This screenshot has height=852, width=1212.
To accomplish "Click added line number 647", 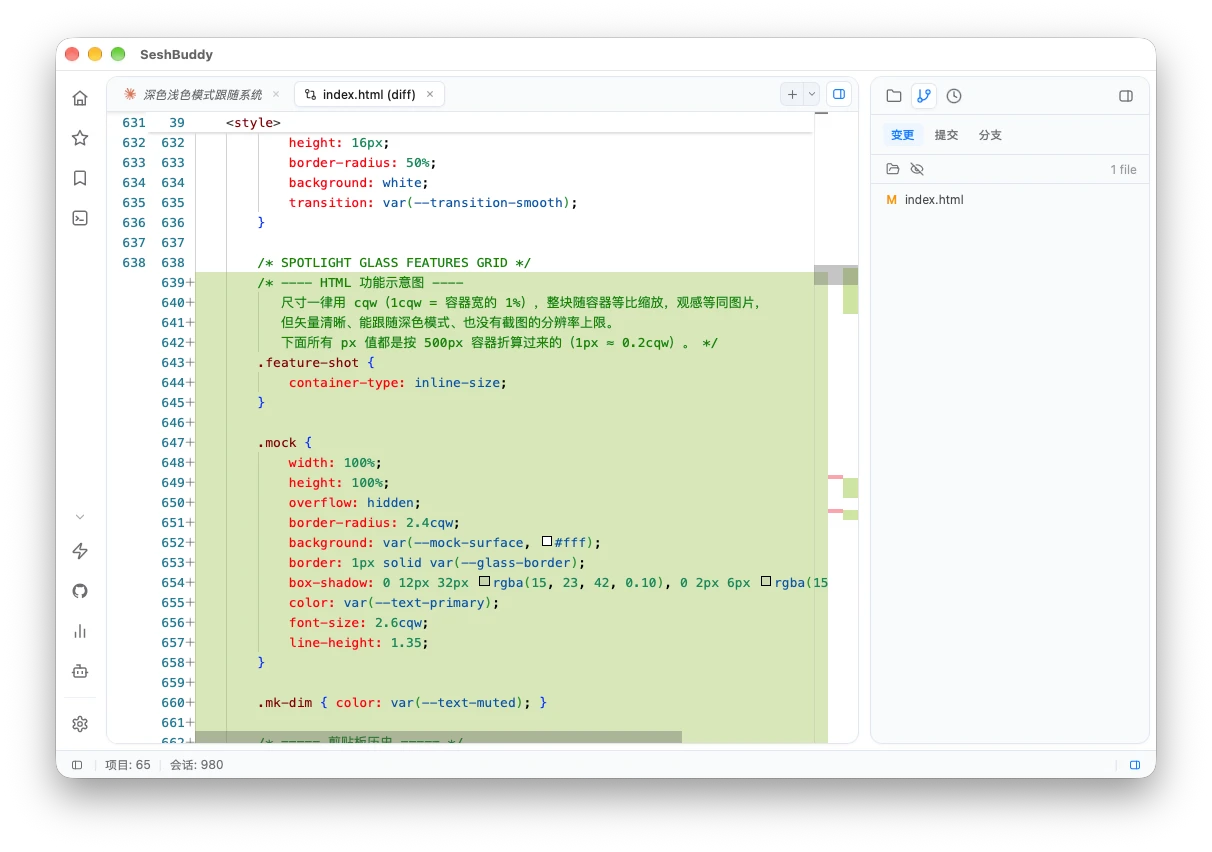I will click(172, 442).
